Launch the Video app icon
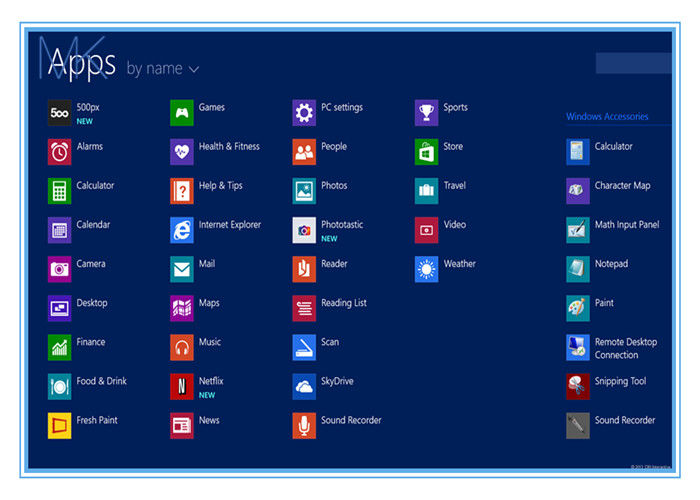Viewport: 700px width, 500px height. (426, 230)
